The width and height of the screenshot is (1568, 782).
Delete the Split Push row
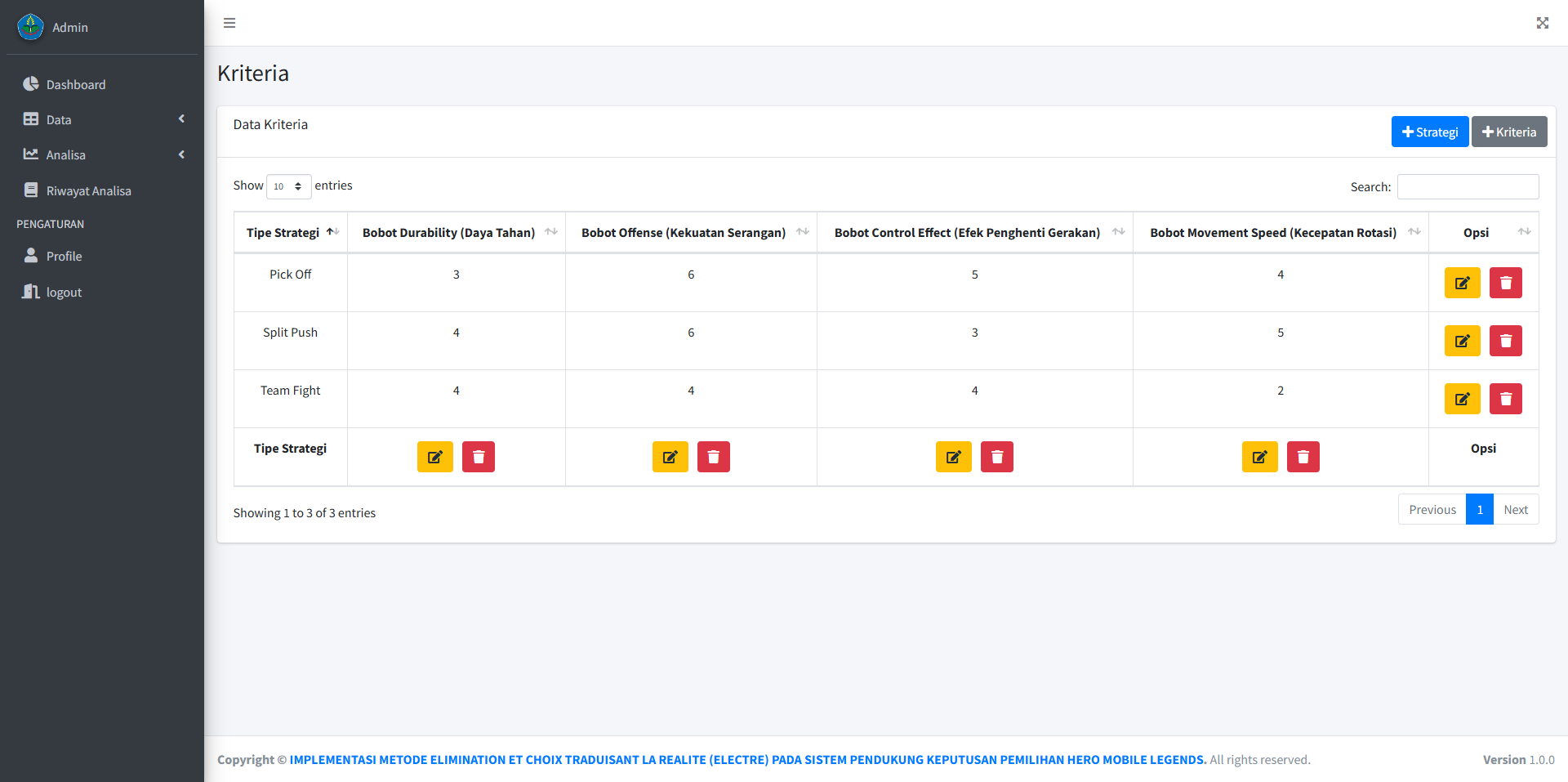point(1505,341)
